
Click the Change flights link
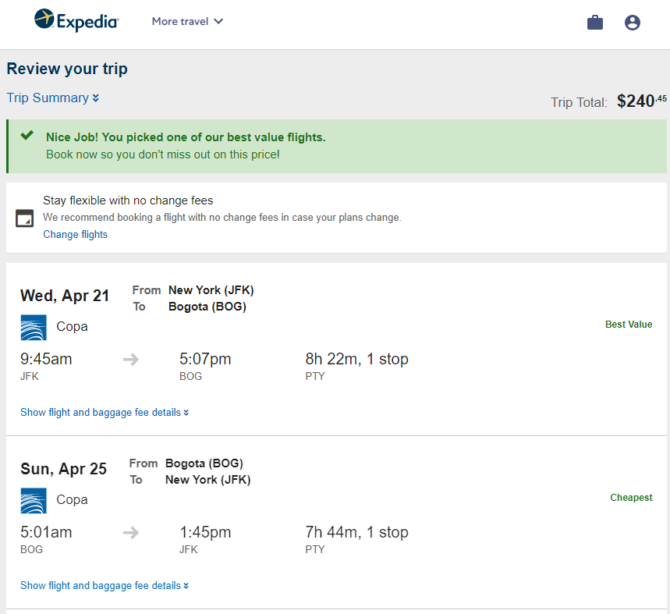(x=75, y=234)
